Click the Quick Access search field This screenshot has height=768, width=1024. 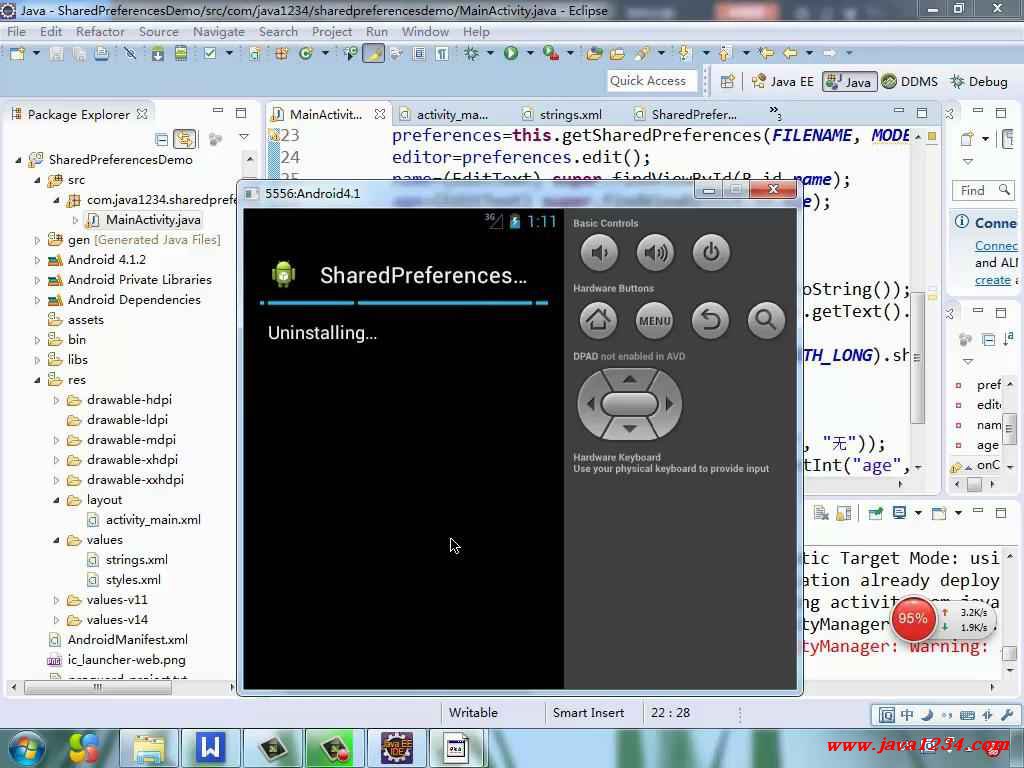coord(648,81)
